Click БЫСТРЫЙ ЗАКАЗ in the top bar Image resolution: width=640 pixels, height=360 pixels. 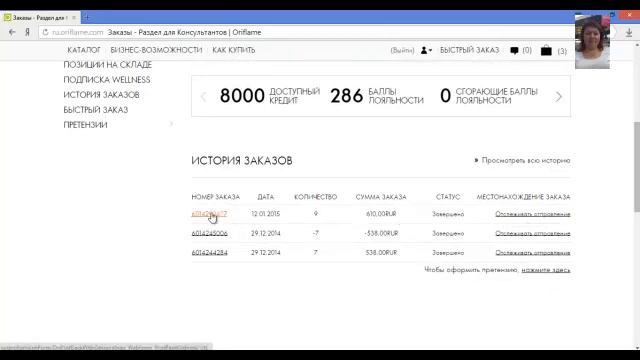click(x=469, y=50)
